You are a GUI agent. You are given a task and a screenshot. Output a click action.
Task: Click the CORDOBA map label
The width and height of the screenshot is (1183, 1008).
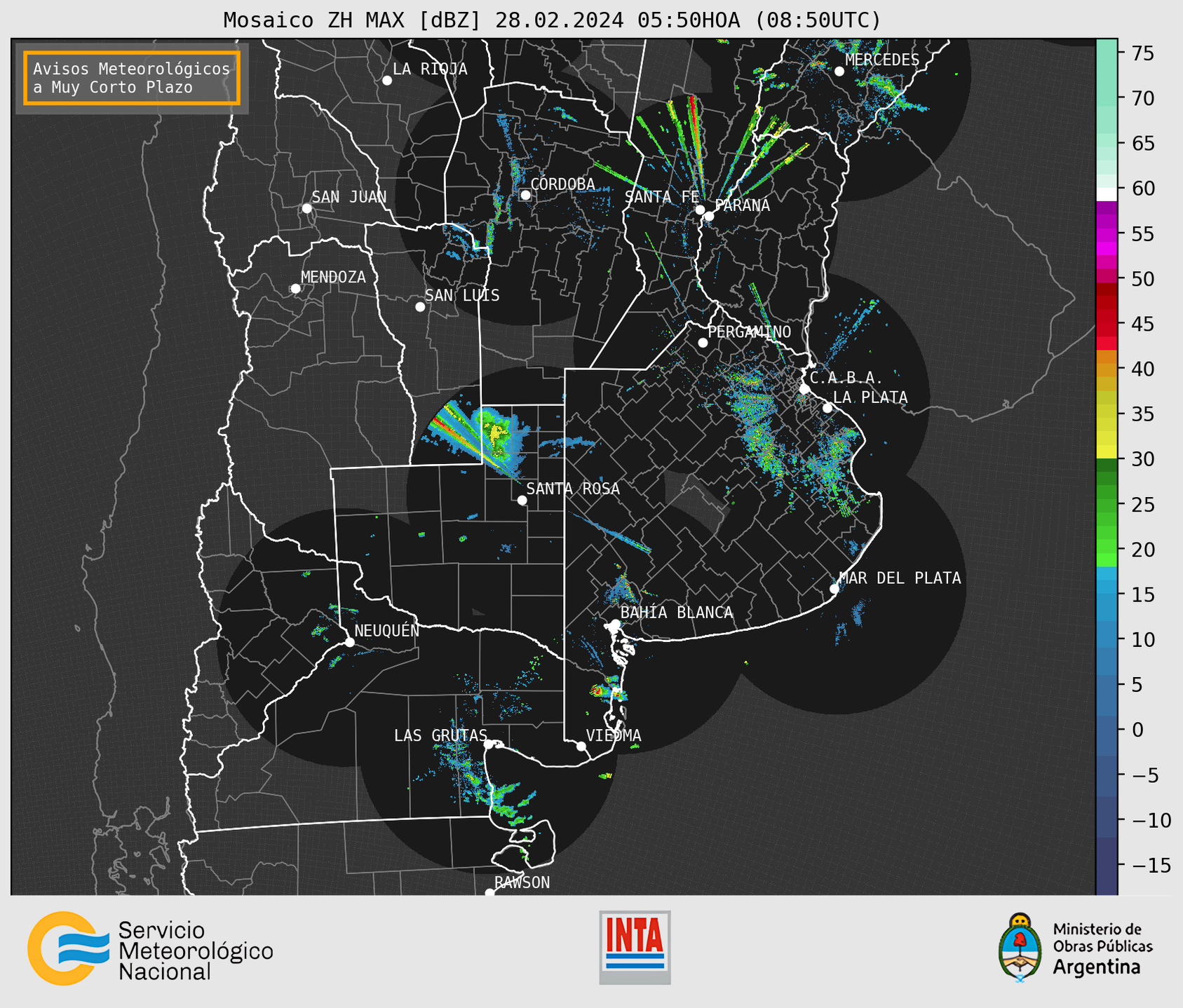tap(562, 184)
